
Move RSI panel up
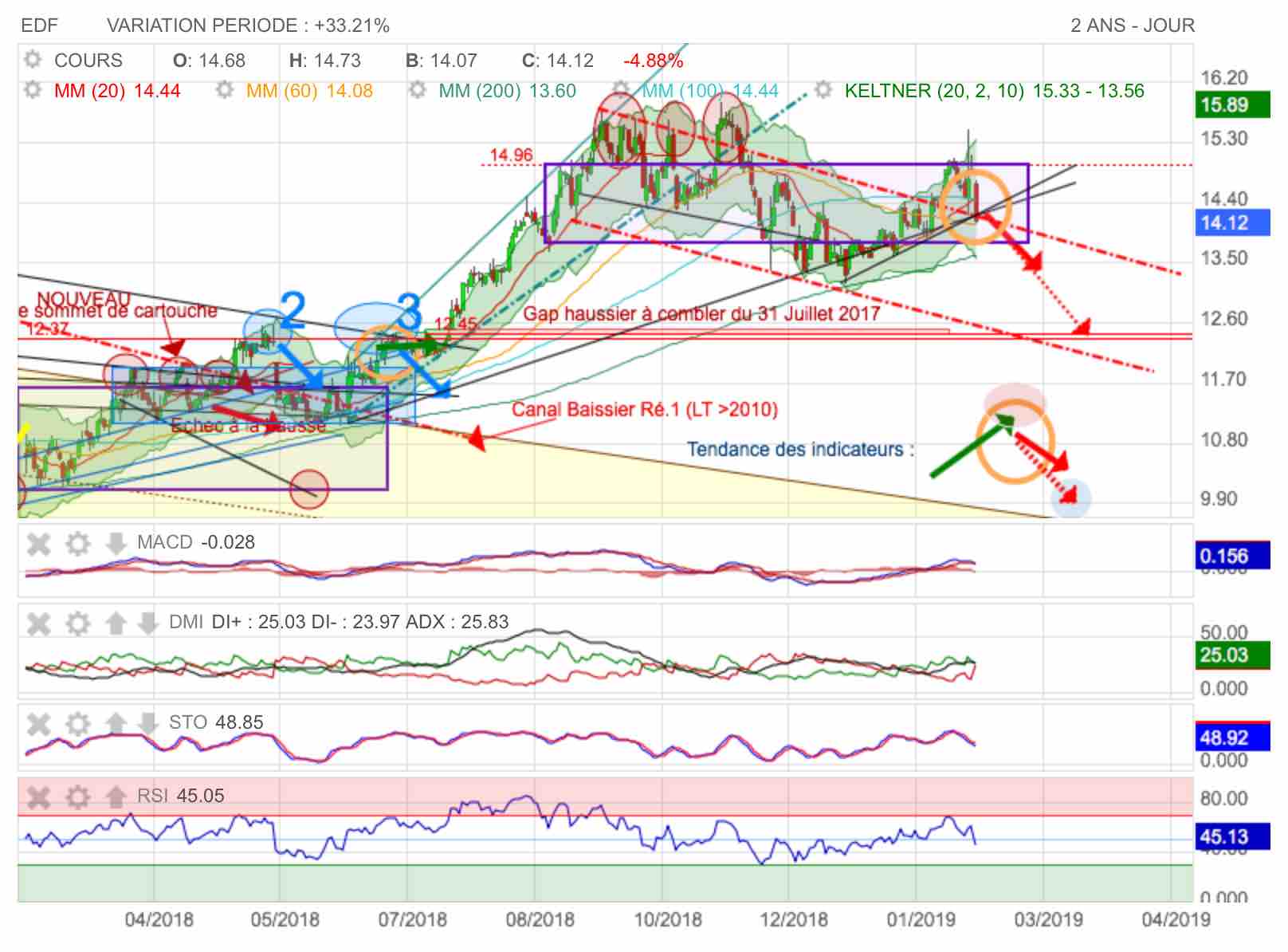[116, 796]
